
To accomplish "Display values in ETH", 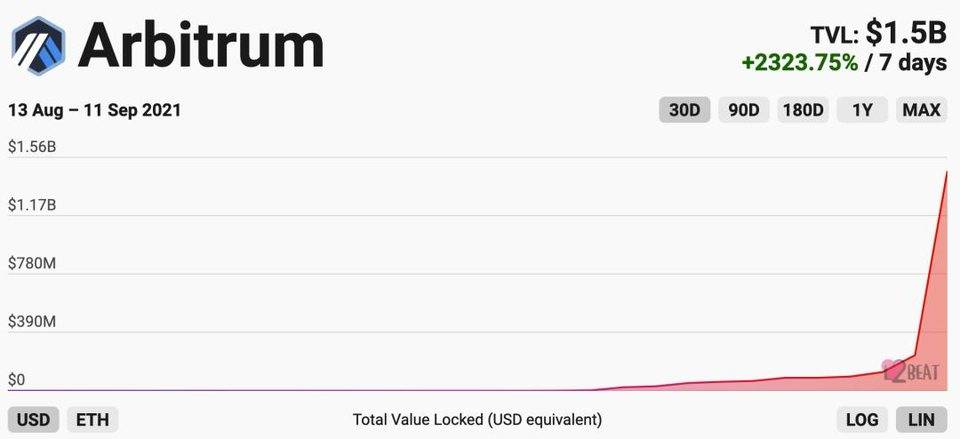I will click(92, 420).
